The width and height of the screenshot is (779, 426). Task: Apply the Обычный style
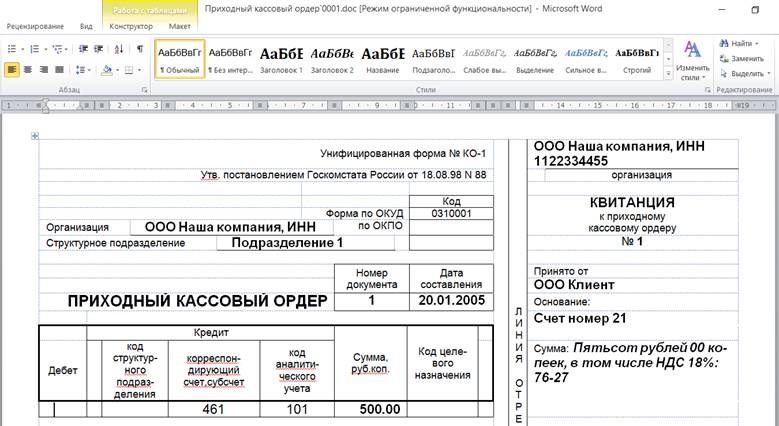click(180, 59)
